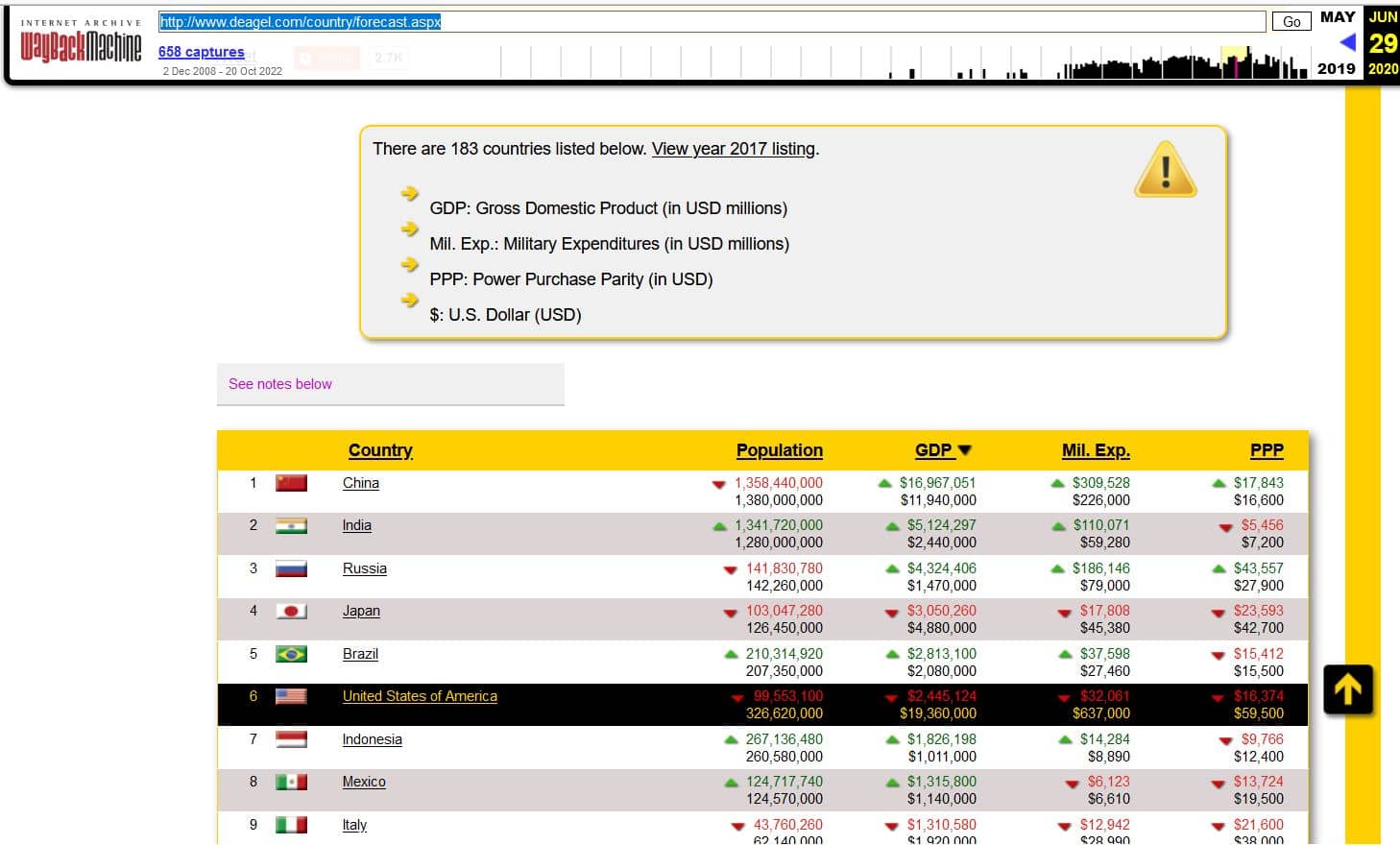Click India's red PPP down arrow
The height and width of the screenshot is (845, 1400).
1225,527
